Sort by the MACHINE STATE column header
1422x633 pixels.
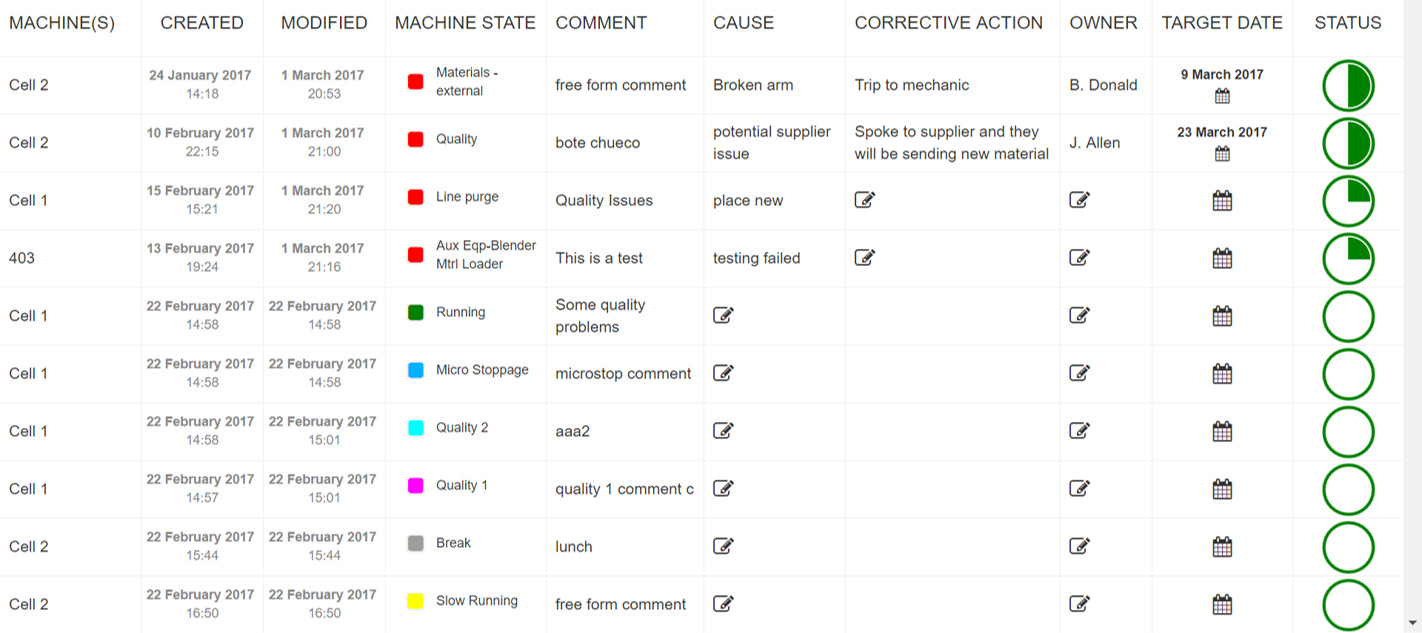[465, 23]
